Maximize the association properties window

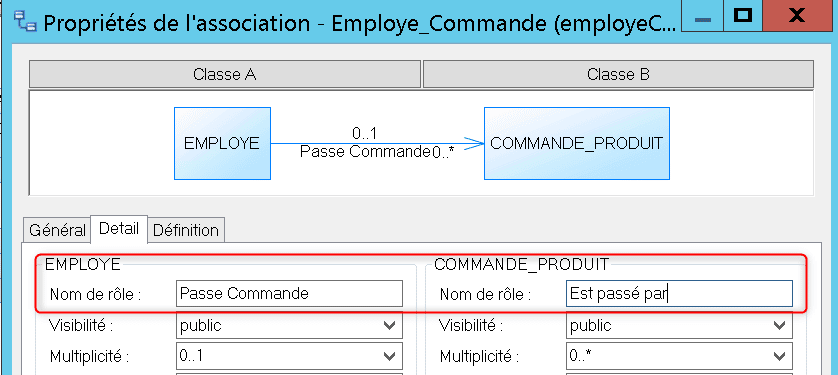(x=742, y=16)
